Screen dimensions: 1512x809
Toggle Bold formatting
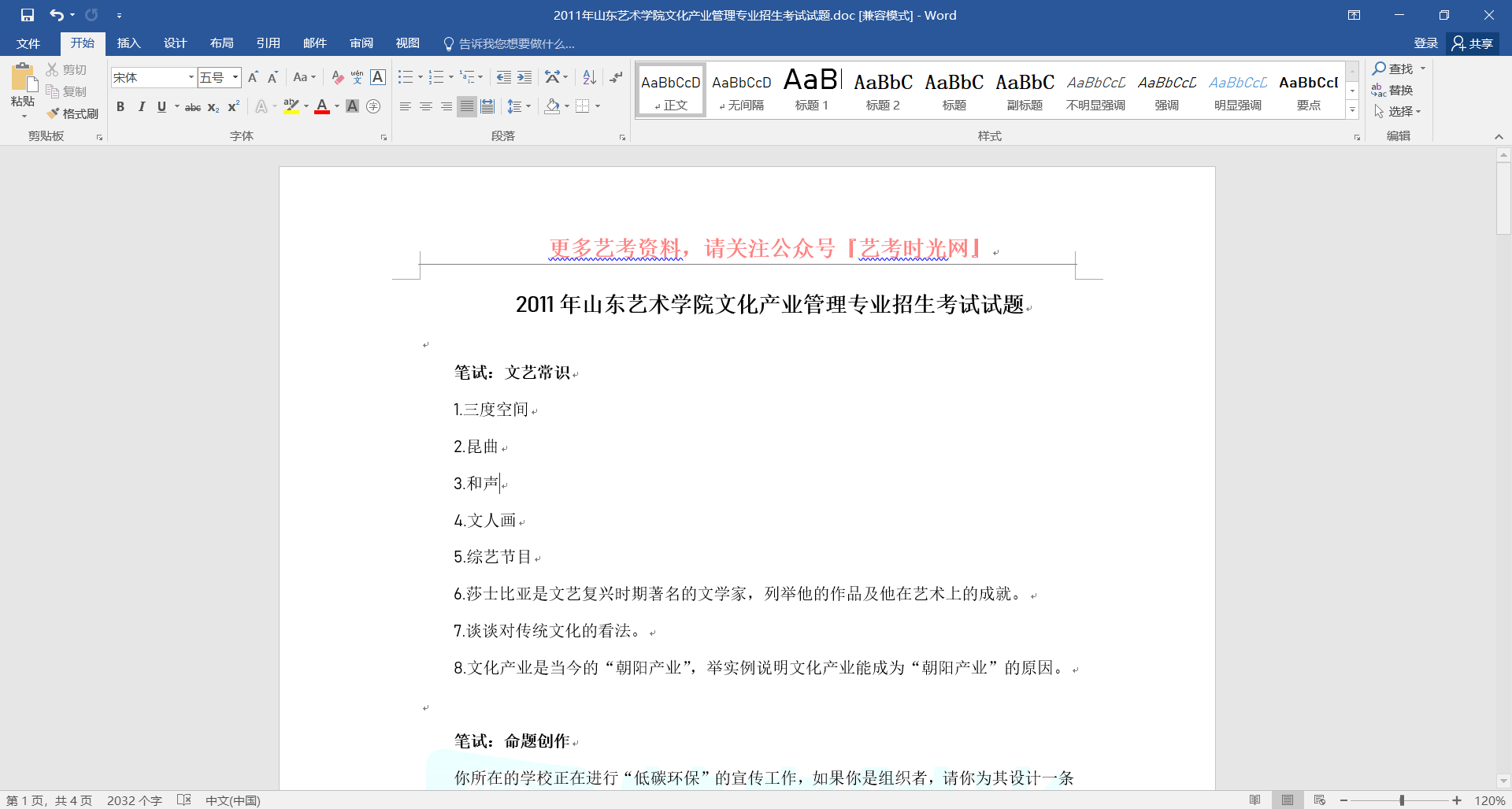(120, 106)
